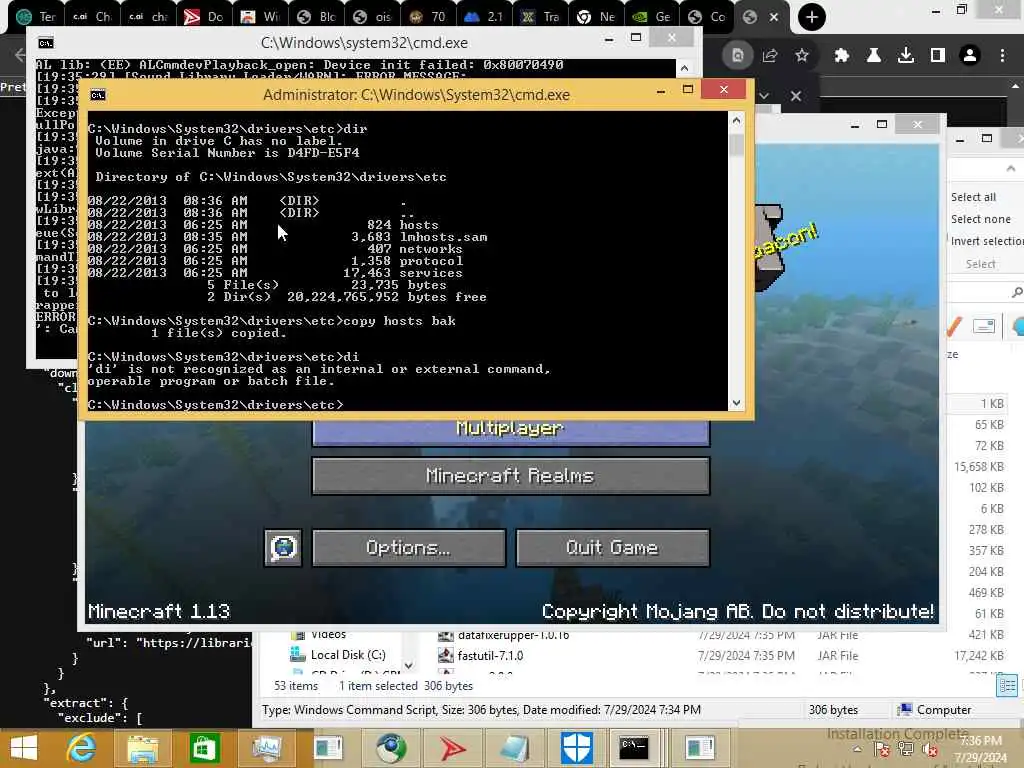The height and width of the screenshot is (768, 1024).
Task: Click the Start button
Action: [24, 748]
